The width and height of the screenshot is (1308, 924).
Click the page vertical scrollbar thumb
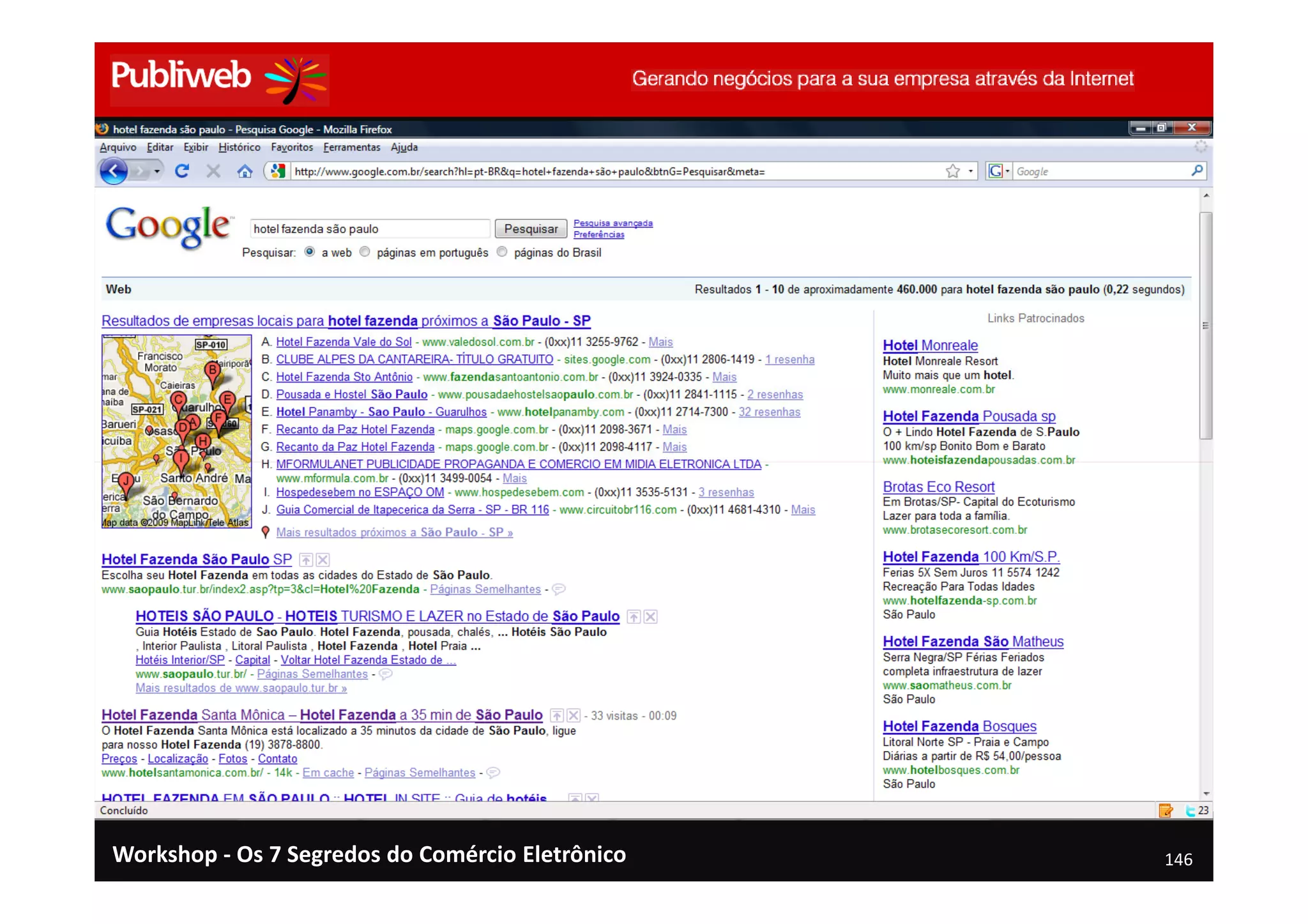click(x=1205, y=326)
